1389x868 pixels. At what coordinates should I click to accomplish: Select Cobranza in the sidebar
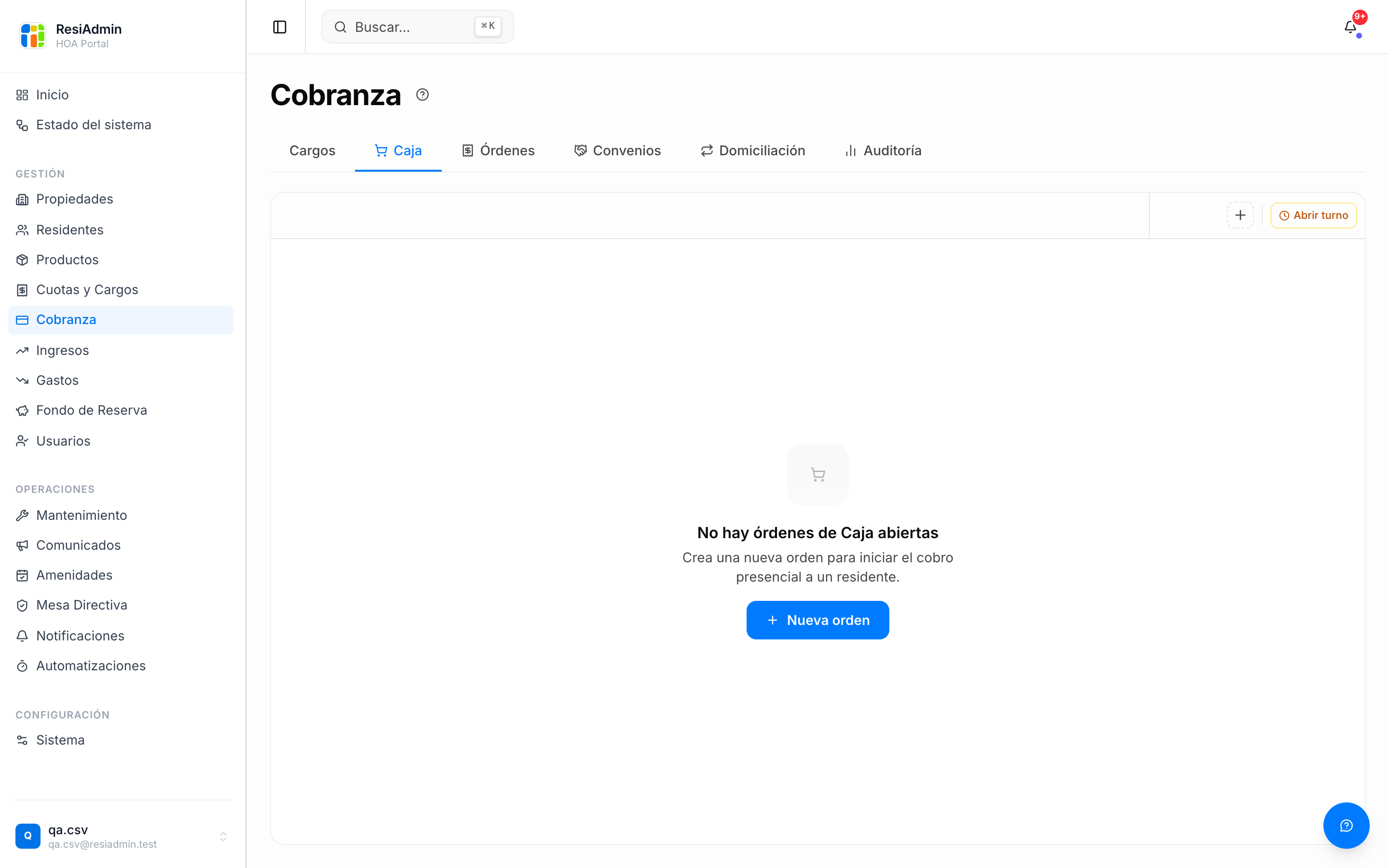[121, 320]
